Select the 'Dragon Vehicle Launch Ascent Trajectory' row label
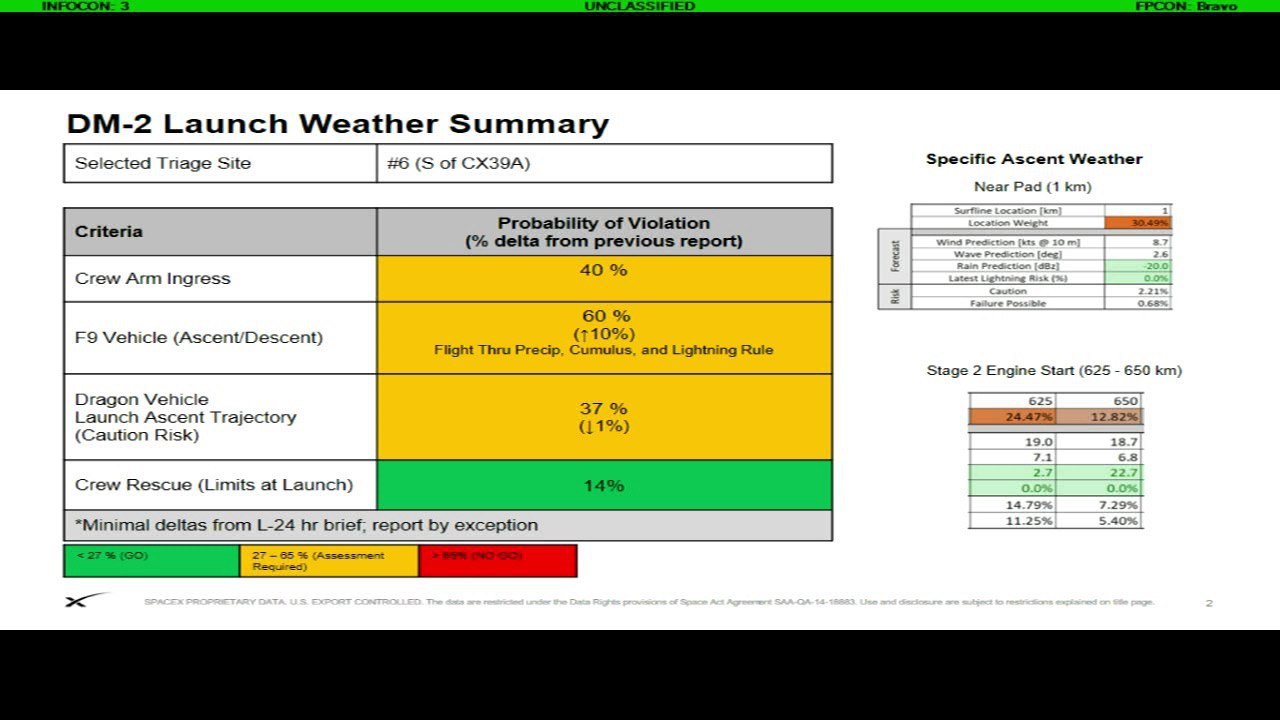Screen dimensions: 1280x720 [186, 417]
